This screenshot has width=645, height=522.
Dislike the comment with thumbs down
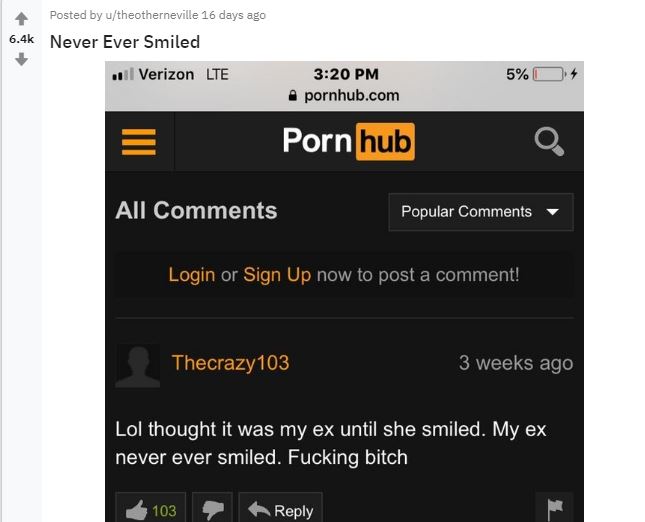[212, 509]
